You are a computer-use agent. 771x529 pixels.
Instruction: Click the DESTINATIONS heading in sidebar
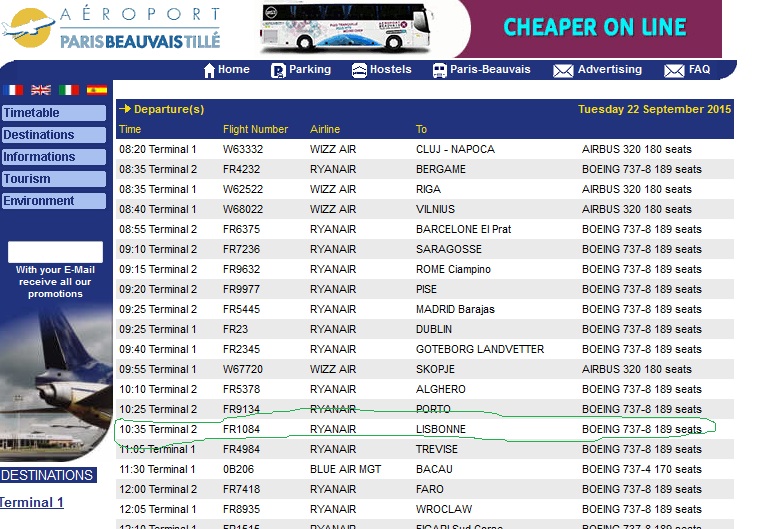pos(48,475)
